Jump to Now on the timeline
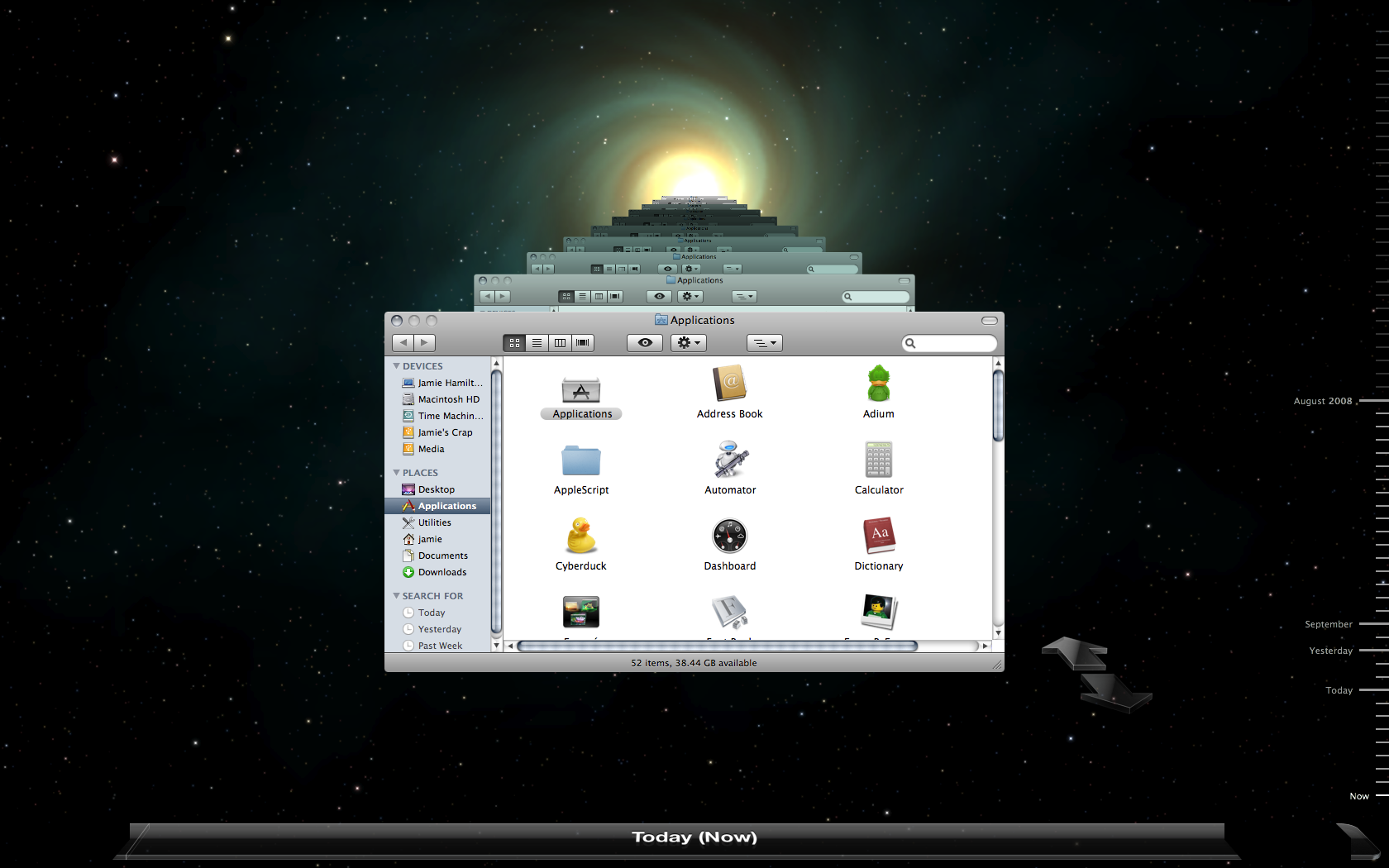Image resolution: width=1389 pixels, height=868 pixels. coord(1359,796)
